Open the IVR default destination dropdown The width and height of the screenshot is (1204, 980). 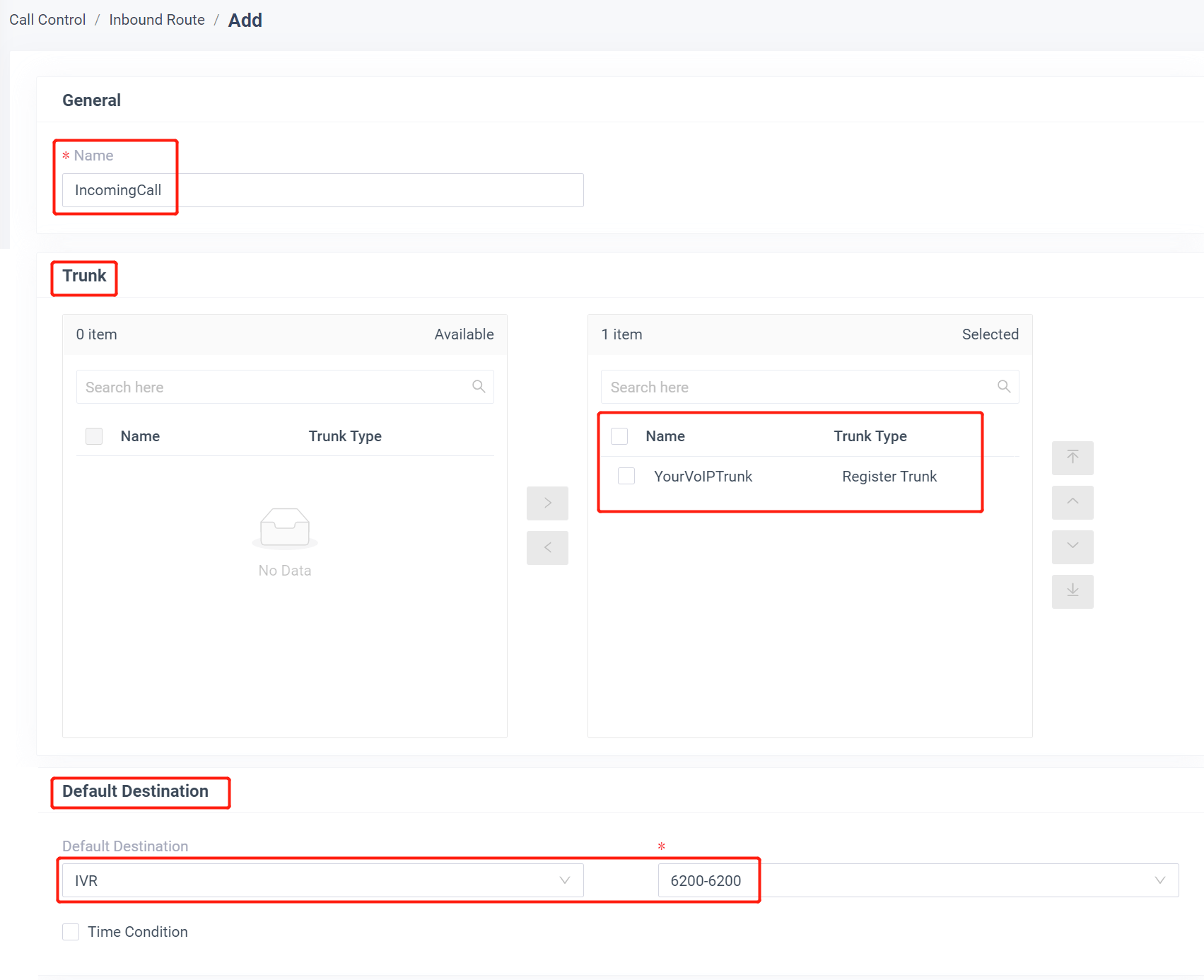click(322, 880)
